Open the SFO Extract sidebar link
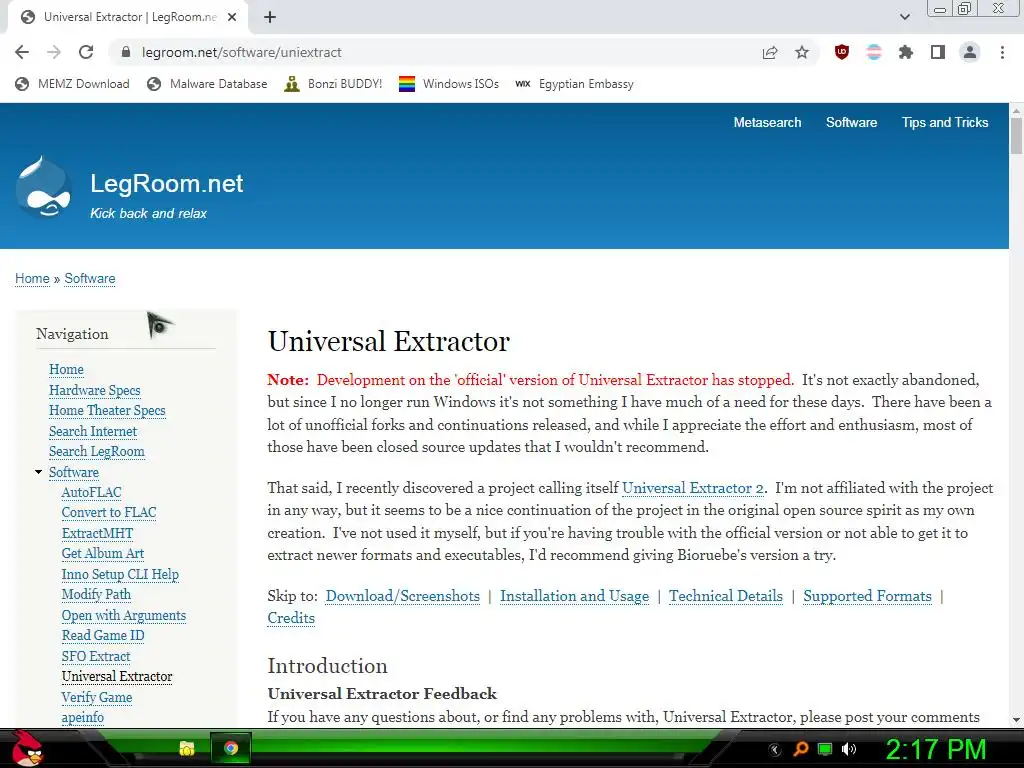Screen dimensions: 1024x768 pos(96,656)
